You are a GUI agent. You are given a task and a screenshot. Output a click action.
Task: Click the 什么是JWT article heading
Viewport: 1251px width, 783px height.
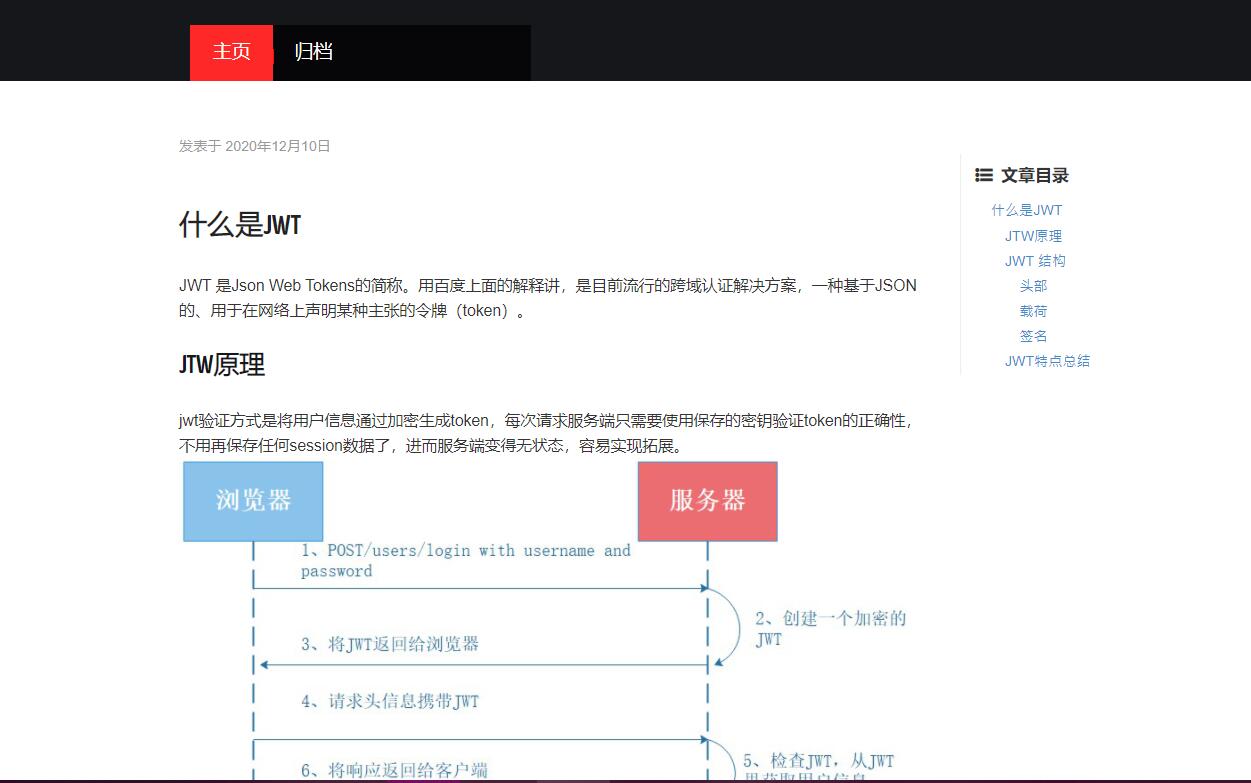[240, 225]
